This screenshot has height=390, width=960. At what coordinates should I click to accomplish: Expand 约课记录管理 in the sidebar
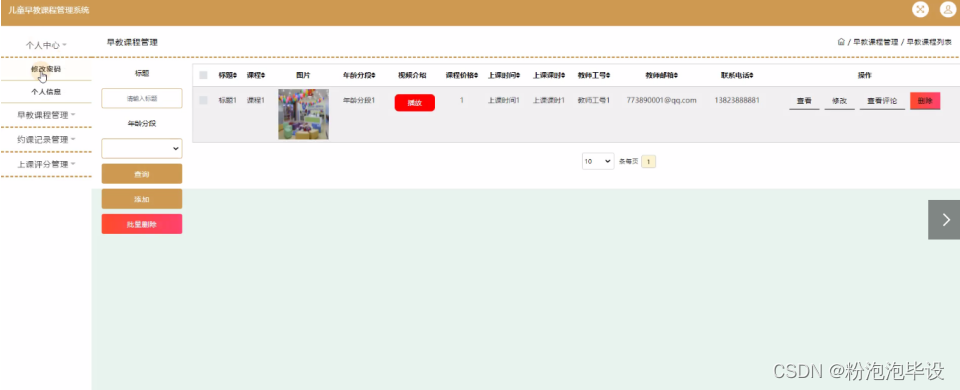coord(46,140)
